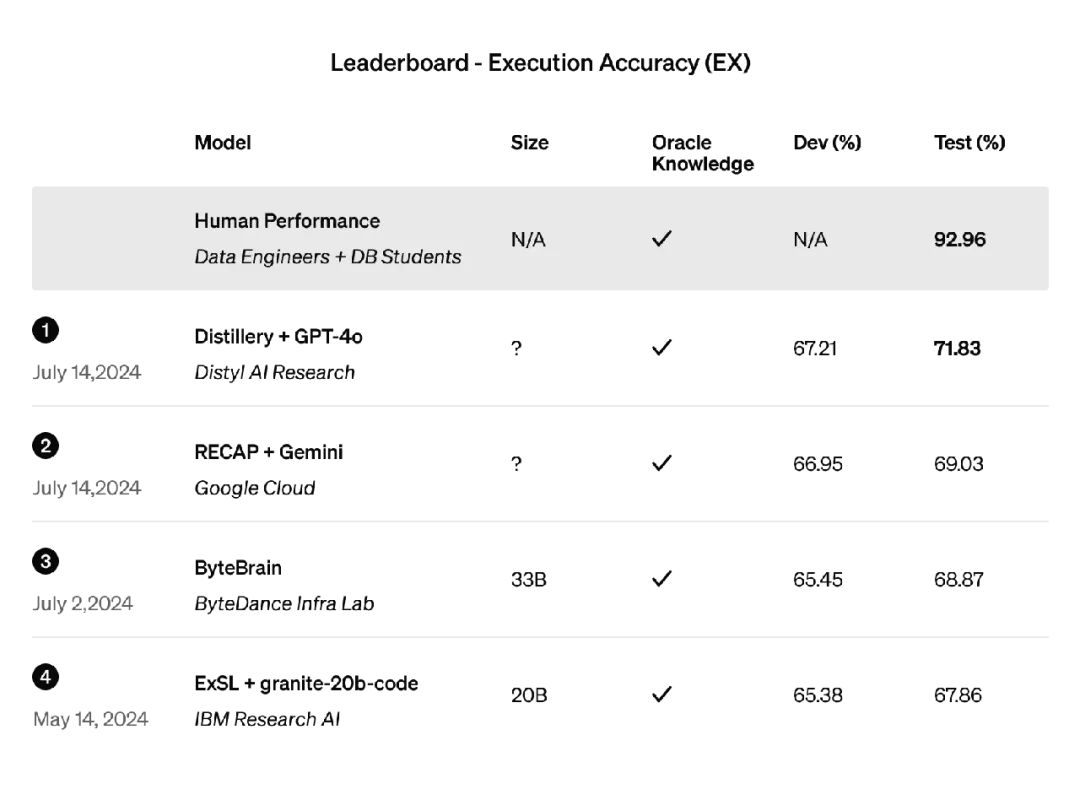Click the rank 4 badge icon
Screen dimensions: 1080x800
46,678
